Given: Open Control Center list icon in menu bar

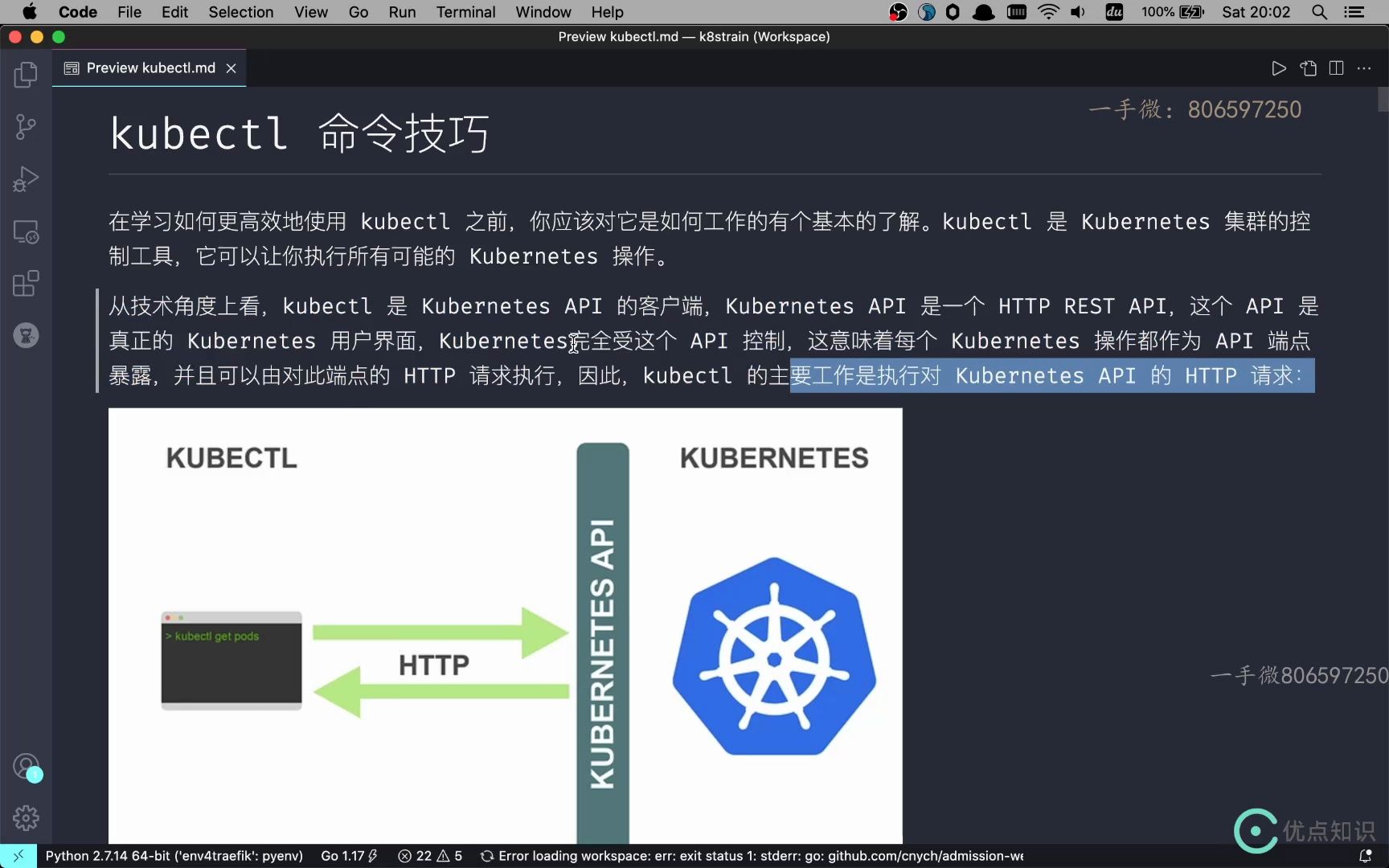Looking at the screenshot, I should (x=1354, y=12).
